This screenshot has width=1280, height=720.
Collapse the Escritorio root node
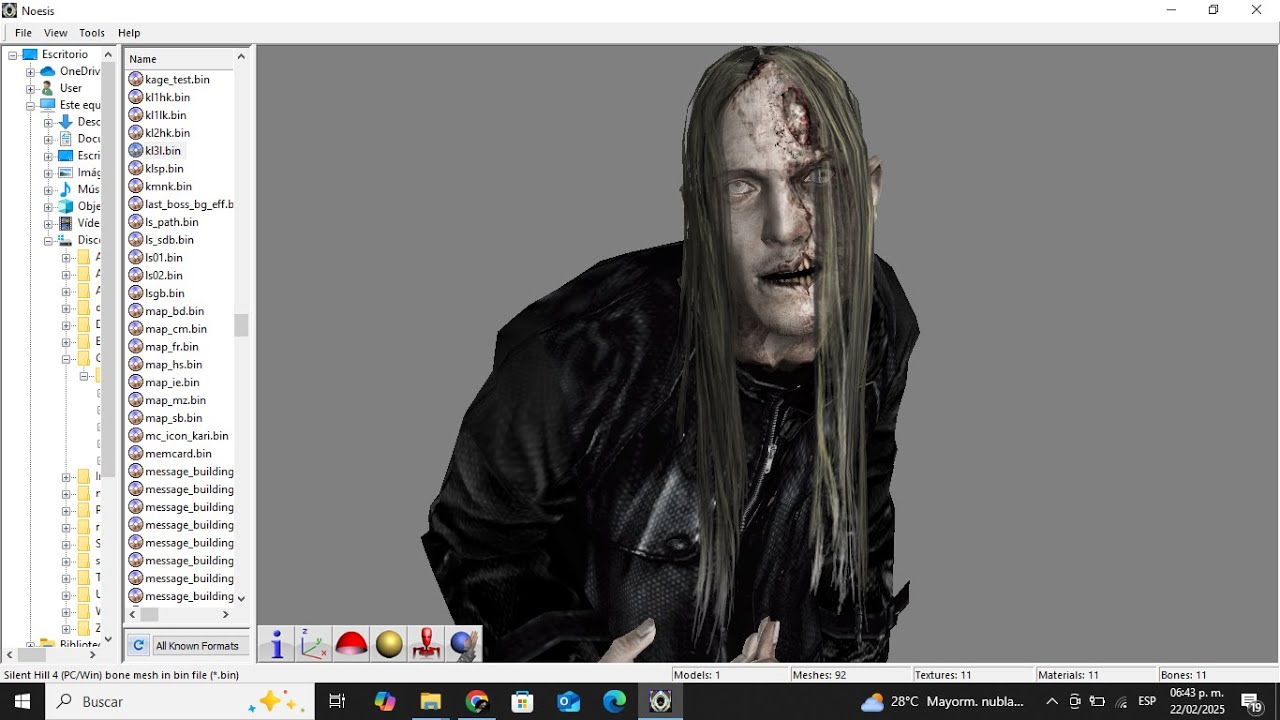[x=13, y=55]
